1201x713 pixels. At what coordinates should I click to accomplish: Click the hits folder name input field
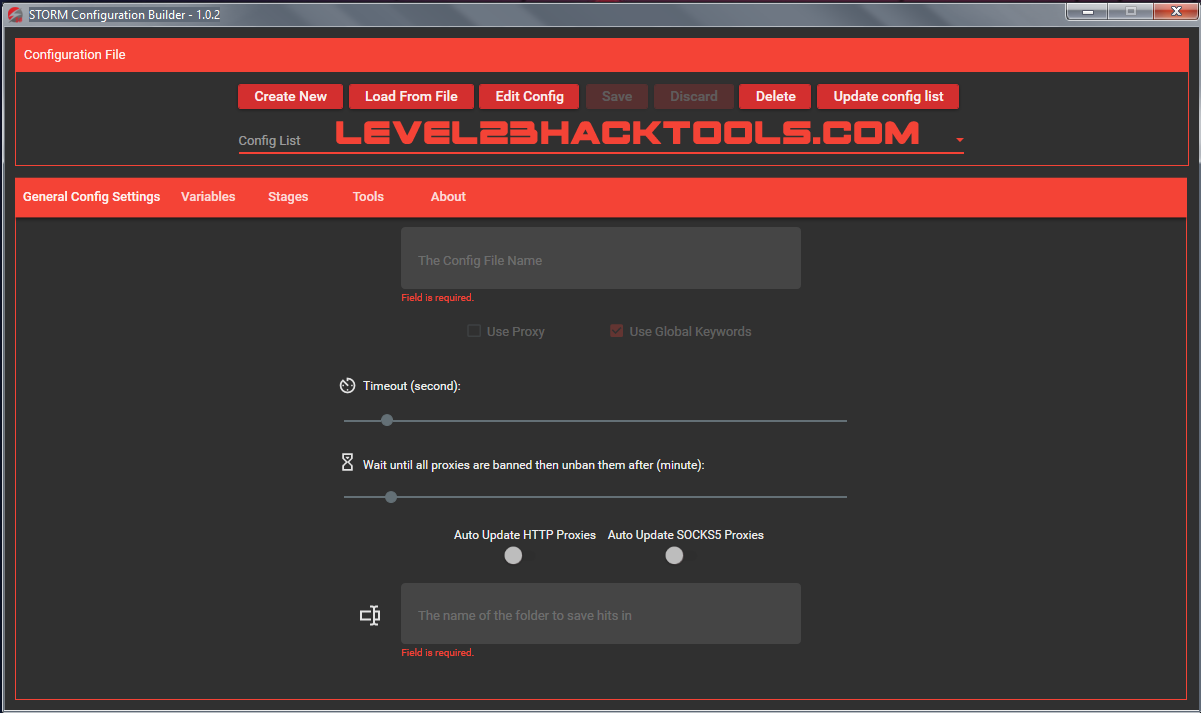coord(601,613)
